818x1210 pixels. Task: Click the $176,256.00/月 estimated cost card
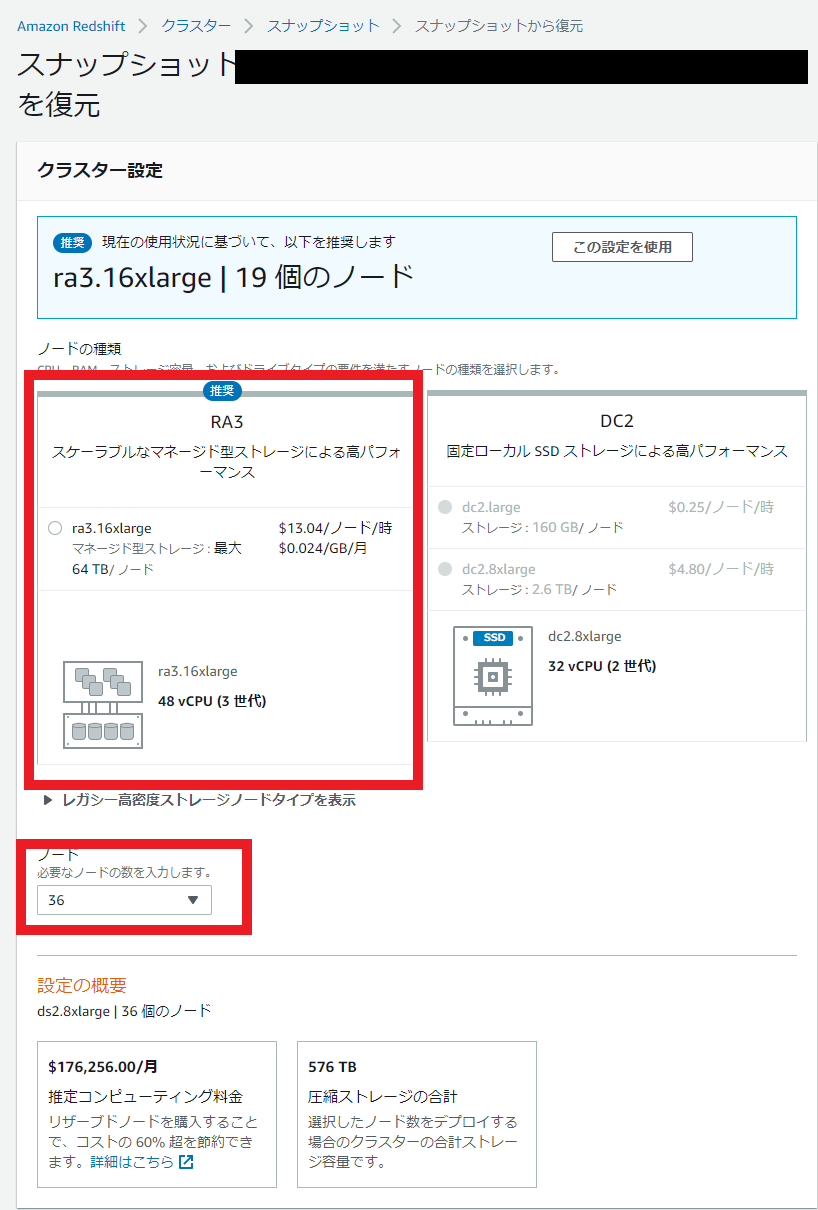point(156,1114)
